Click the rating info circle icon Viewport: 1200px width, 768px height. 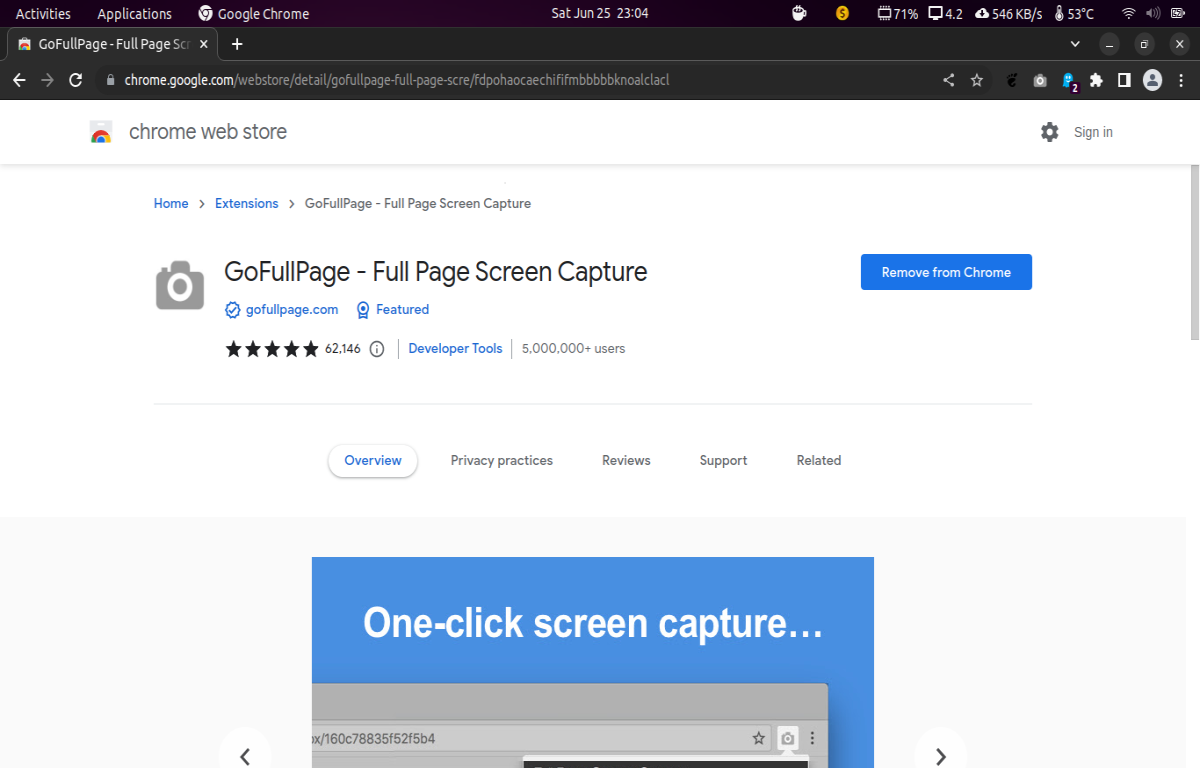tap(377, 349)
